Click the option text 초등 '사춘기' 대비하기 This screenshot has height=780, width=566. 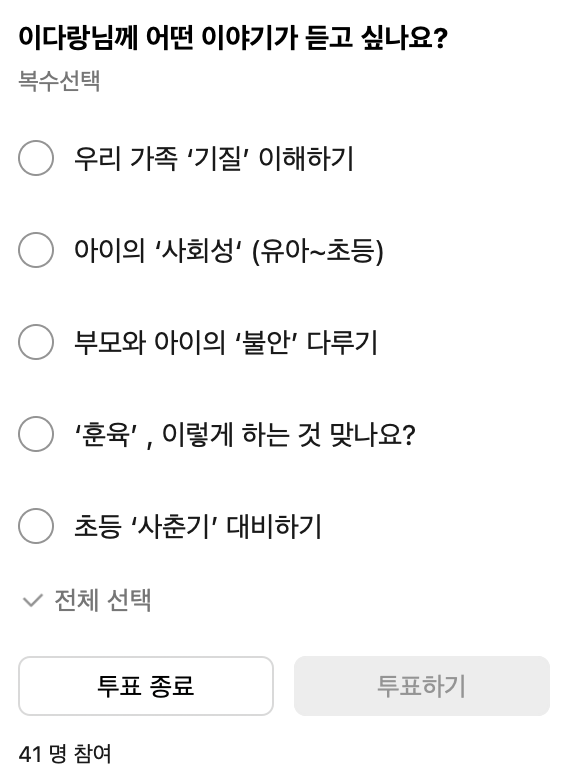point(198,526)
